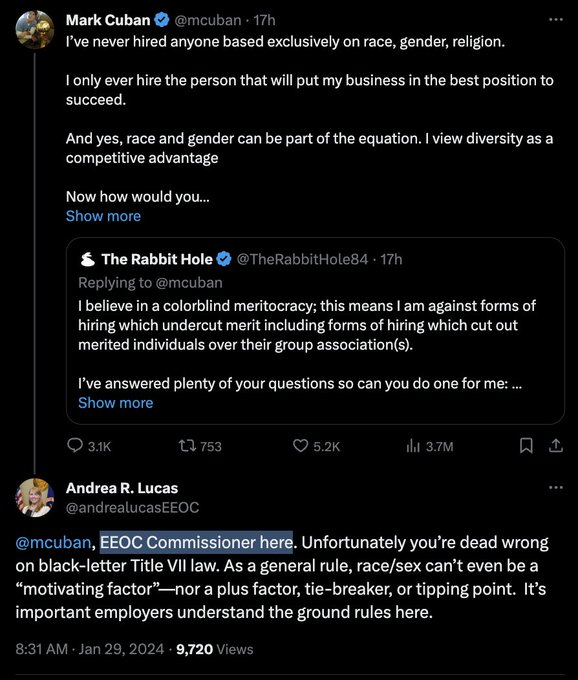This screenshot has height=680, width=578.
Task: Like Mark Cuban's tweet via heart icon
Action: tap(300, 445)
